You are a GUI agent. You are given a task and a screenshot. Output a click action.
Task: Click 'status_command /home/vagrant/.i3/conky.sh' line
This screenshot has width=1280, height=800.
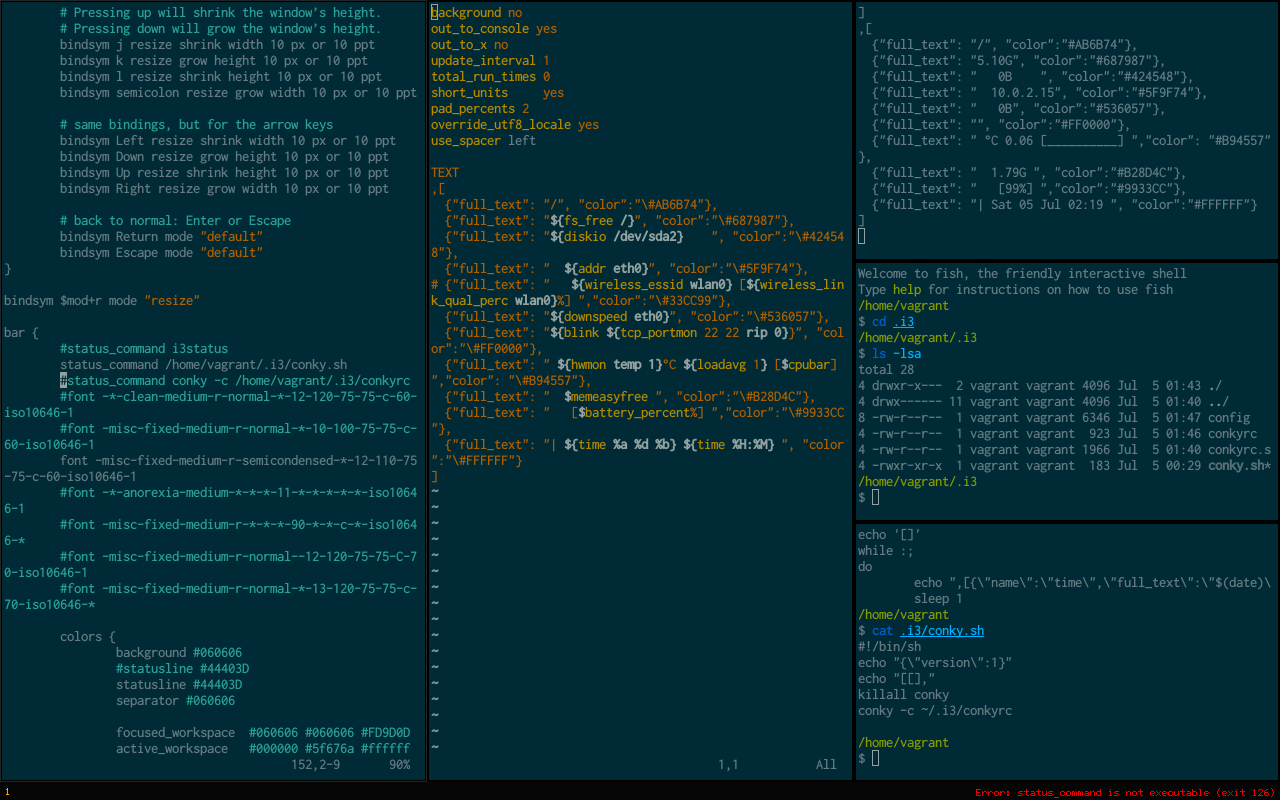pyautogui.click(x=203, y=365)
